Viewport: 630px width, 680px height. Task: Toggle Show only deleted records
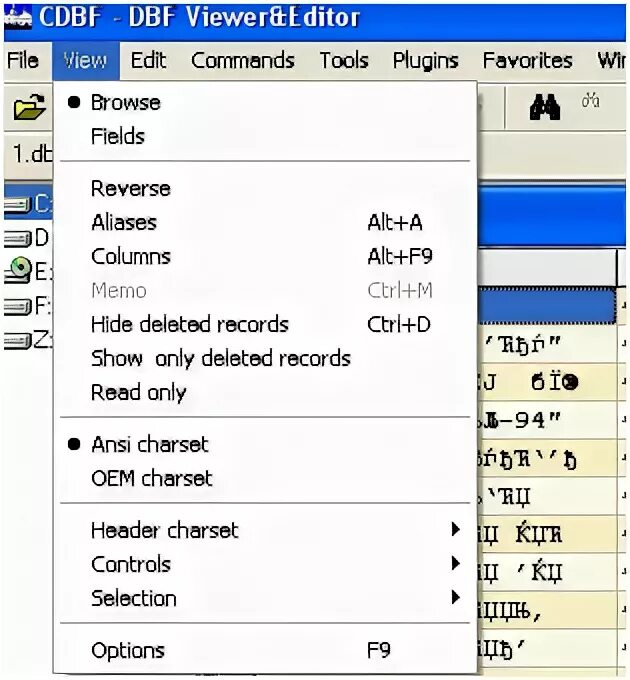(265, 358)
